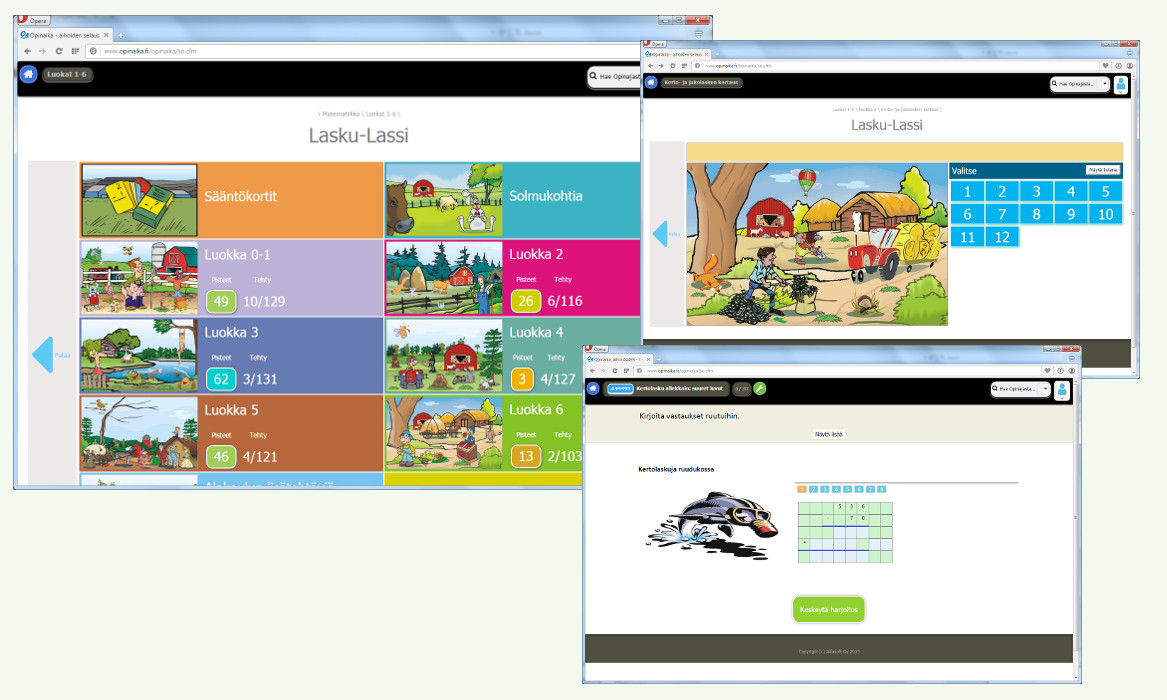Select exercise page 8 square
This screenshot has height=700, width=1167.
tap(881, 489)
